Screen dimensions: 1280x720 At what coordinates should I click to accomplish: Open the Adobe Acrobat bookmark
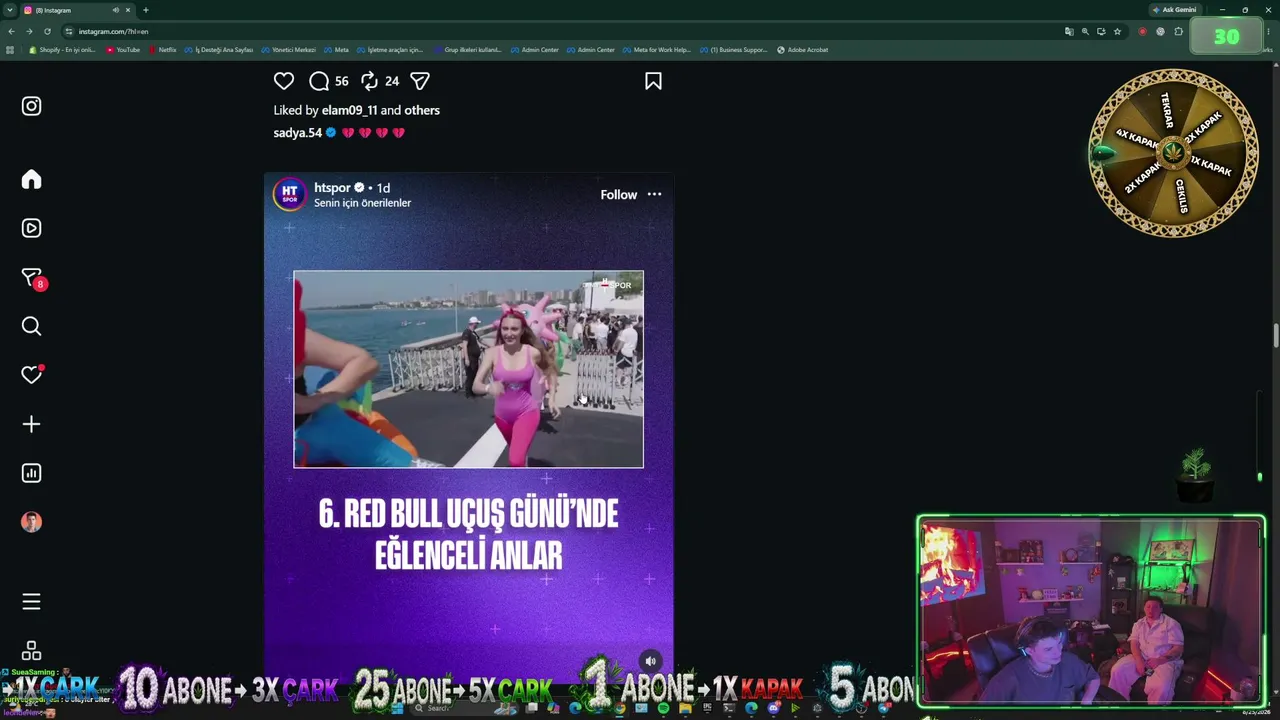point(803,50)
